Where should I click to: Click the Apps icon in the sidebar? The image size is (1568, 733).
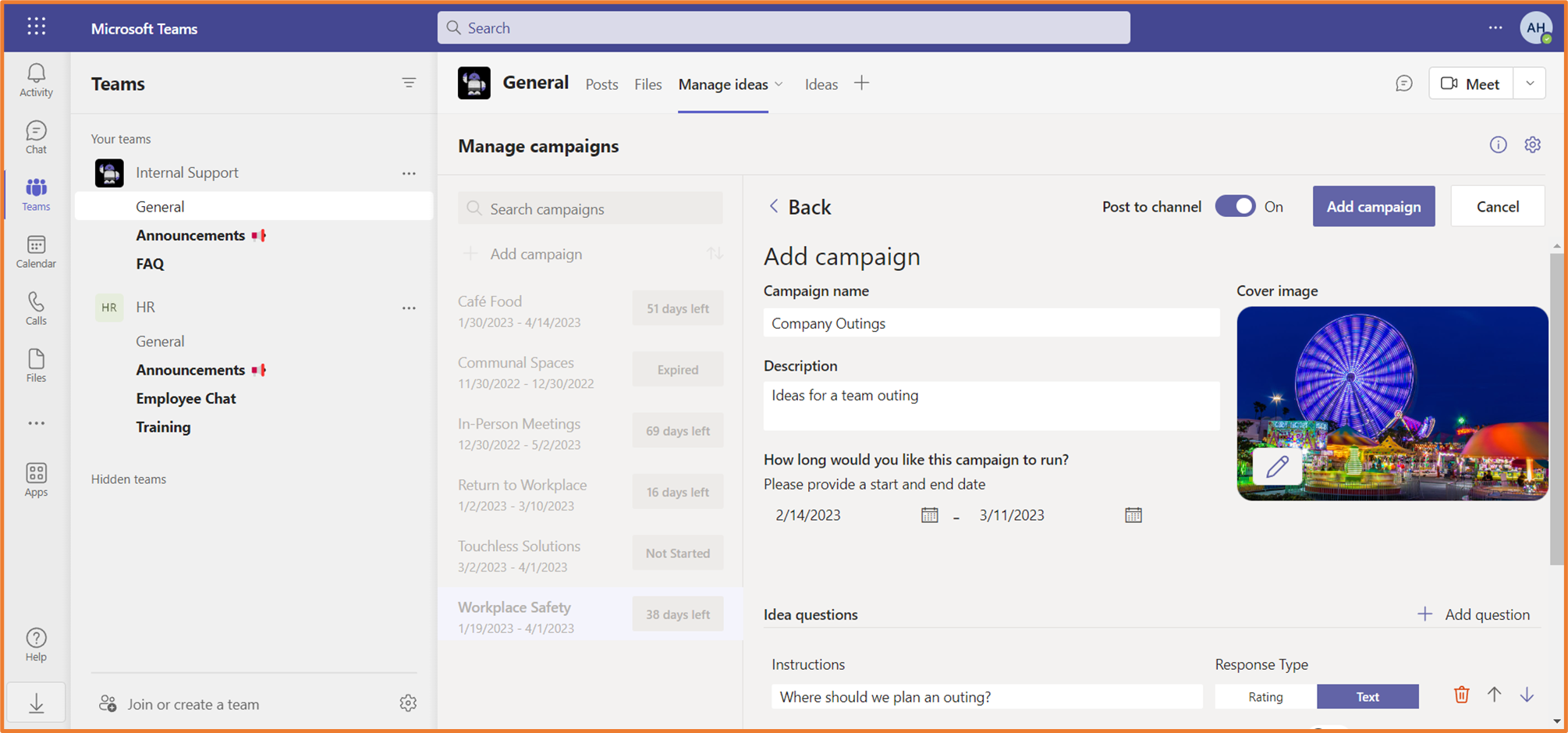click(35, 479)
